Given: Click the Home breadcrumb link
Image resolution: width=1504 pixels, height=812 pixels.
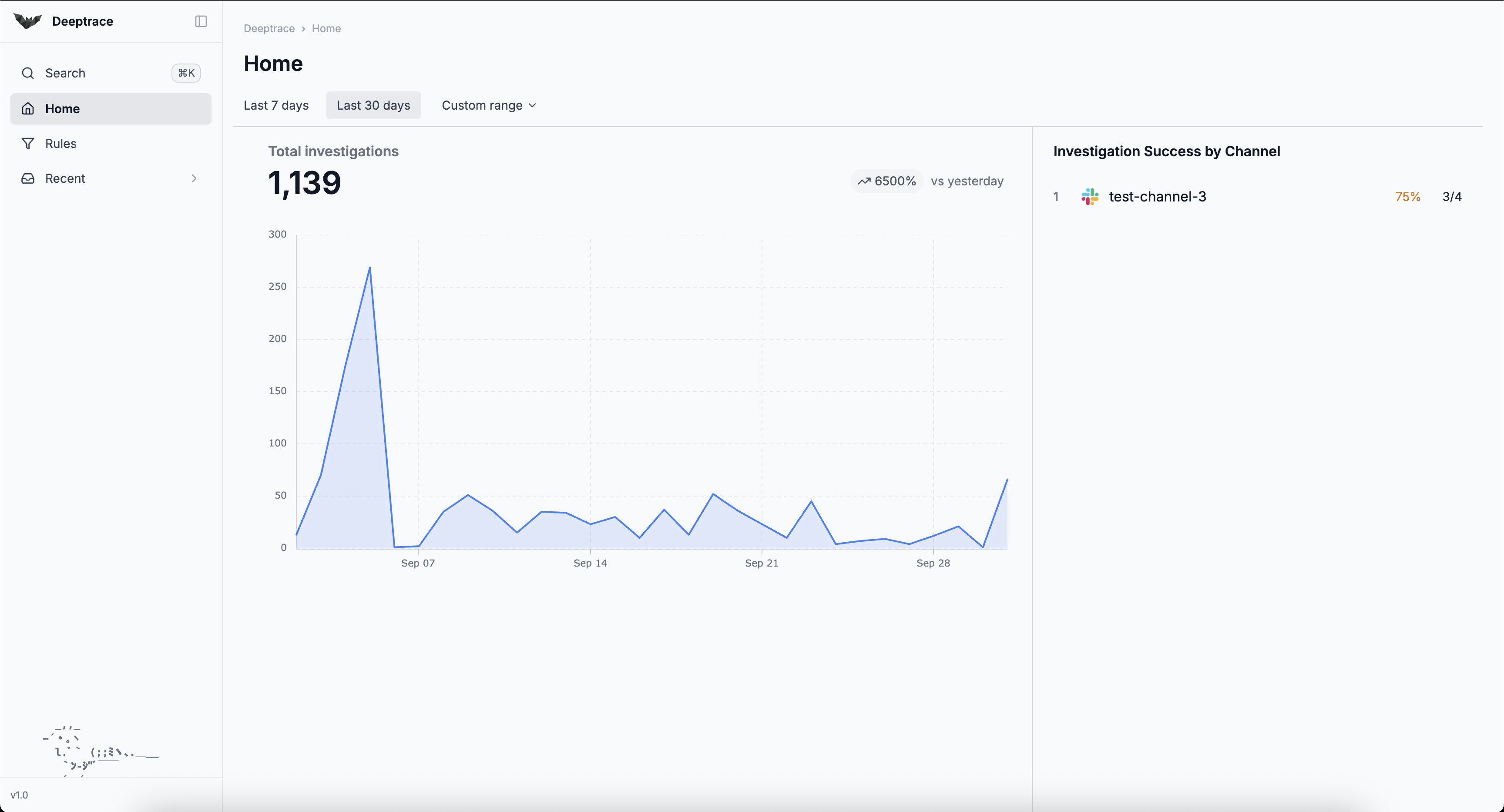Looking at the screenshot, I should click(x=326, y=29).
